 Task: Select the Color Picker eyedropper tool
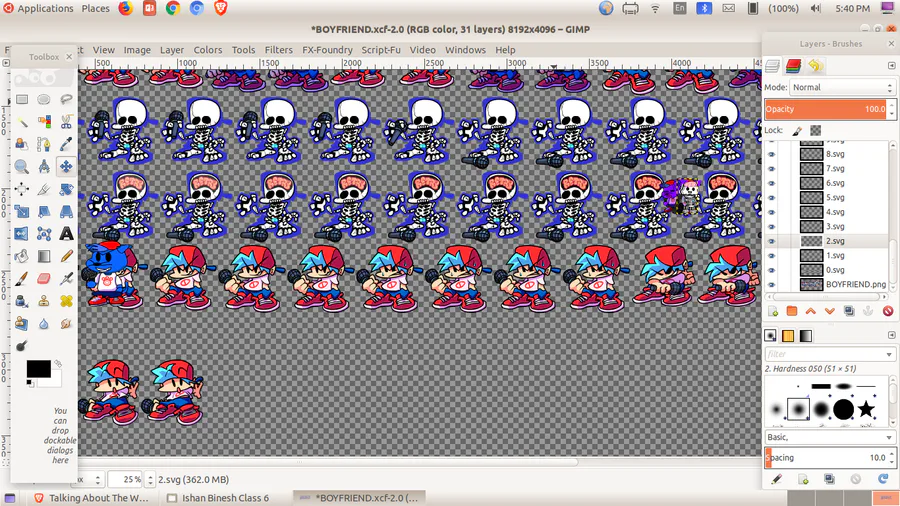[66, 144]
